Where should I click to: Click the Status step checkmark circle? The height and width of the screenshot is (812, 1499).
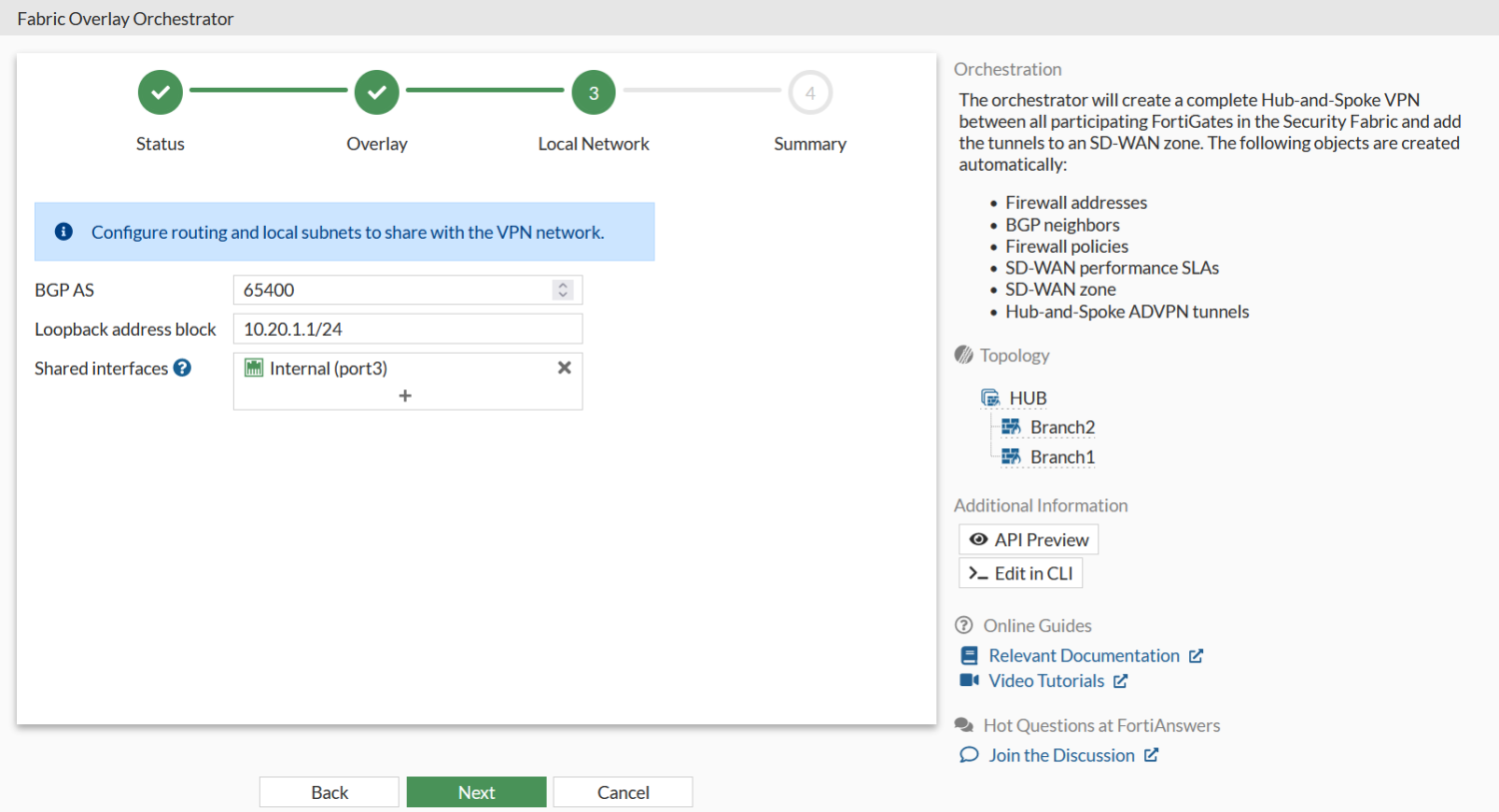(x=160, y=93)
